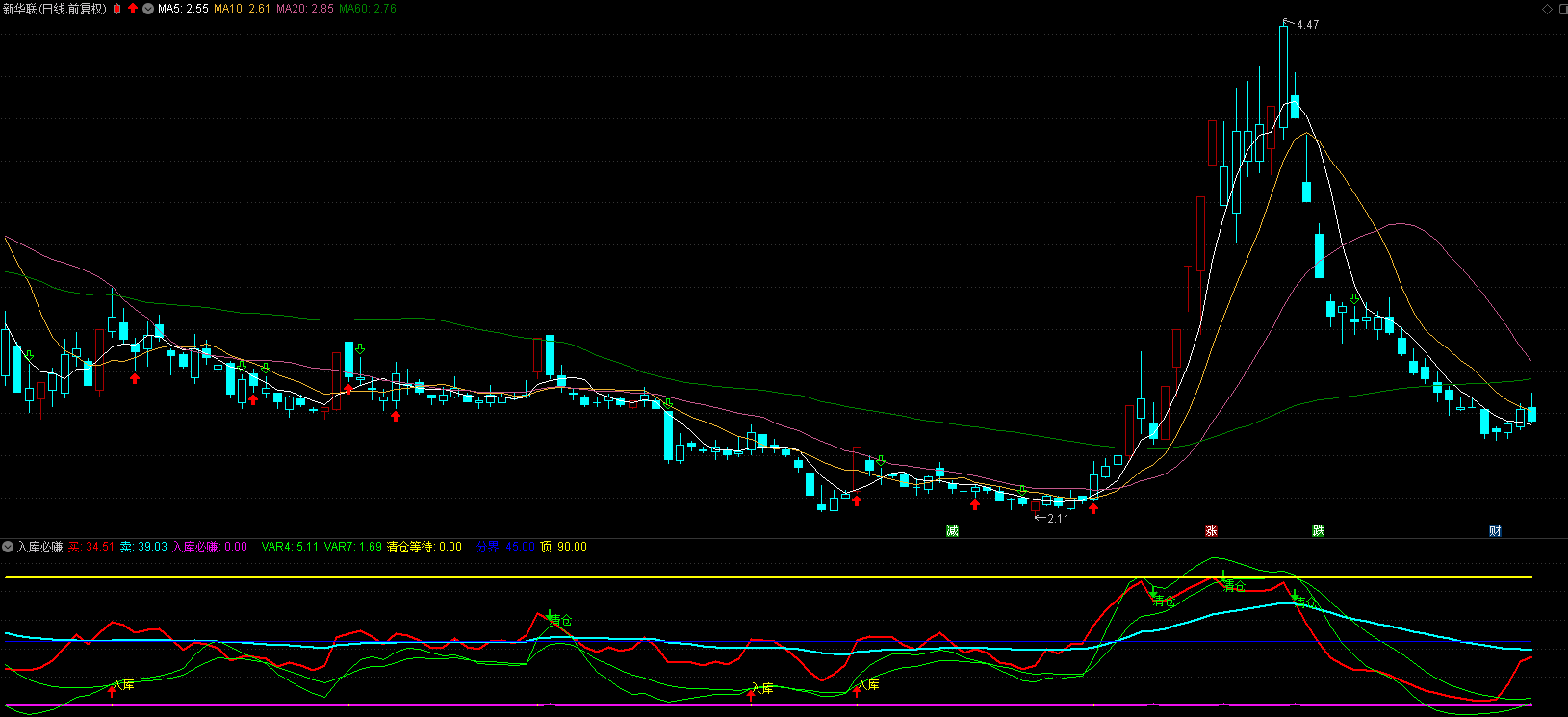
Task: Click the 新华联(日线.前复权) stock title
Action: (x=55, y=9)
